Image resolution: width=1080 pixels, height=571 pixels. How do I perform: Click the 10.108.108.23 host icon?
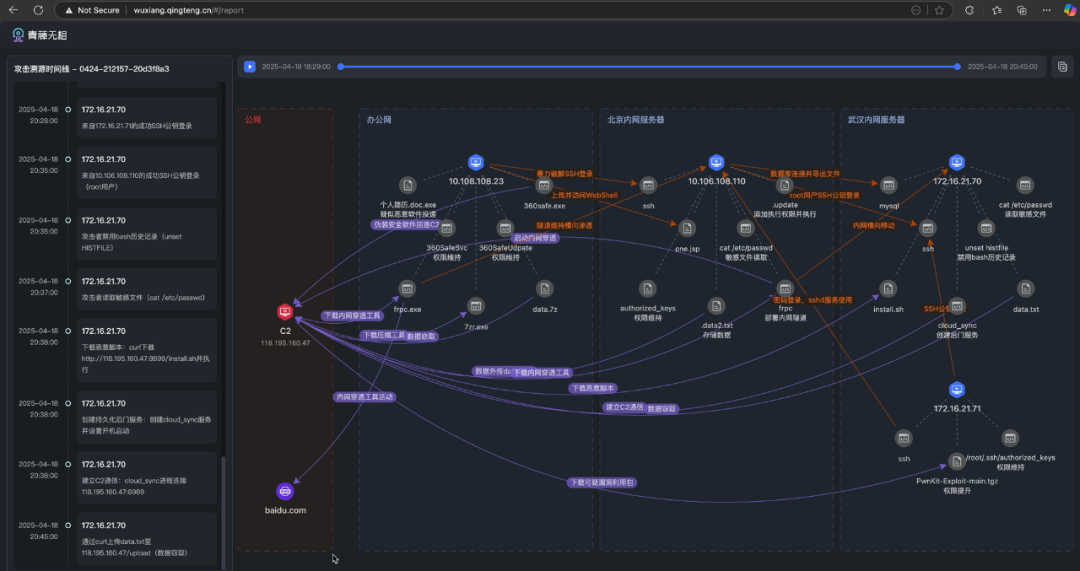(476, 162)
